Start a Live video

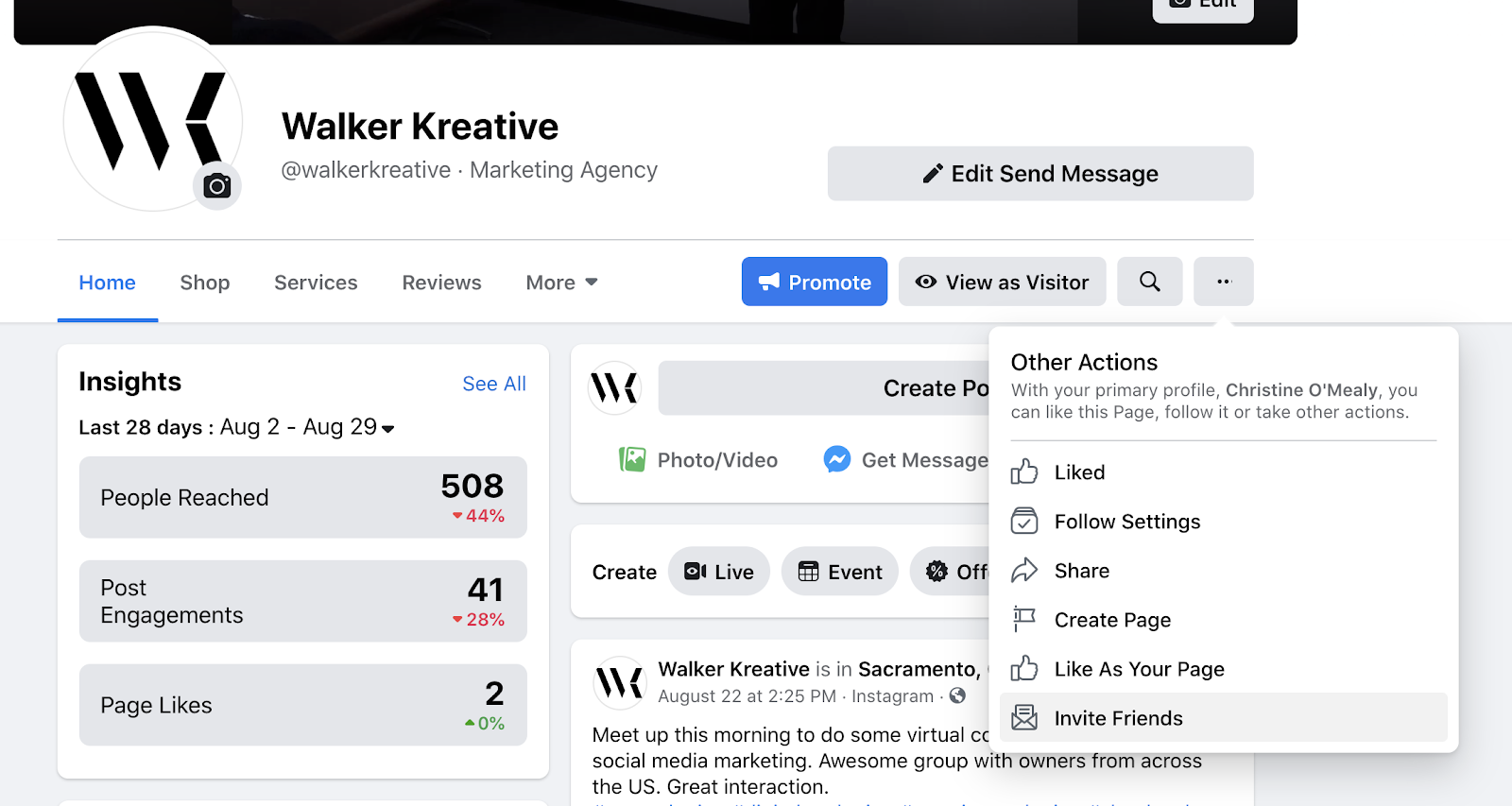[x=719, y=572]
